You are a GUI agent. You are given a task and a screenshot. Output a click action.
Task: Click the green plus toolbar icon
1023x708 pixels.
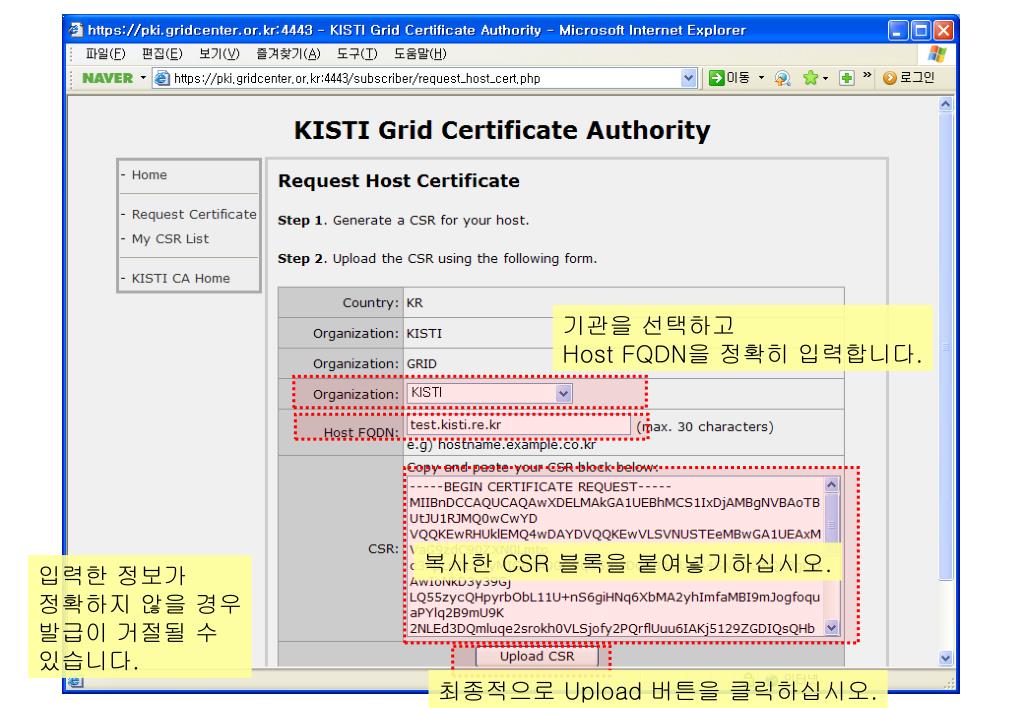click(846, 78)
